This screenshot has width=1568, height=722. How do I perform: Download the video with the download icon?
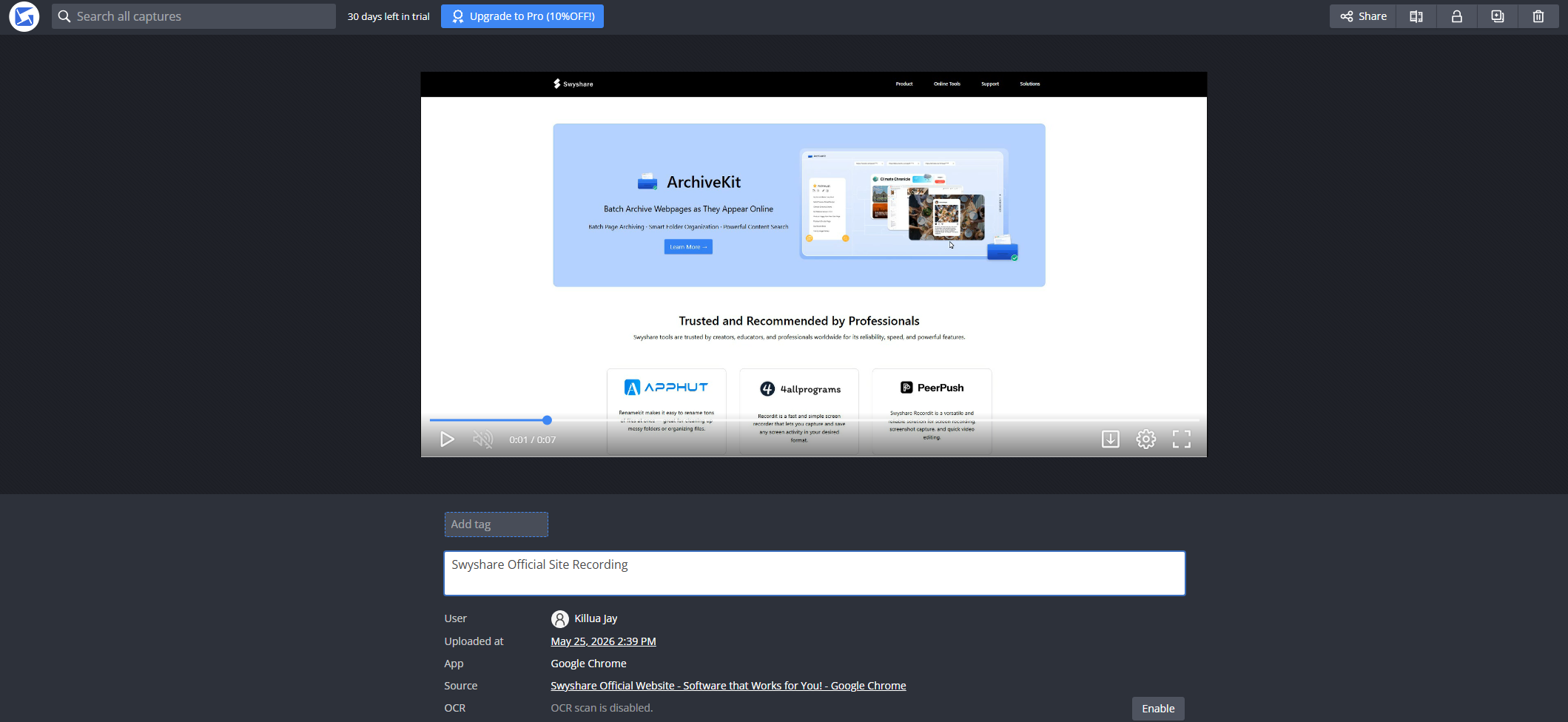click(x=1111, y=439)
